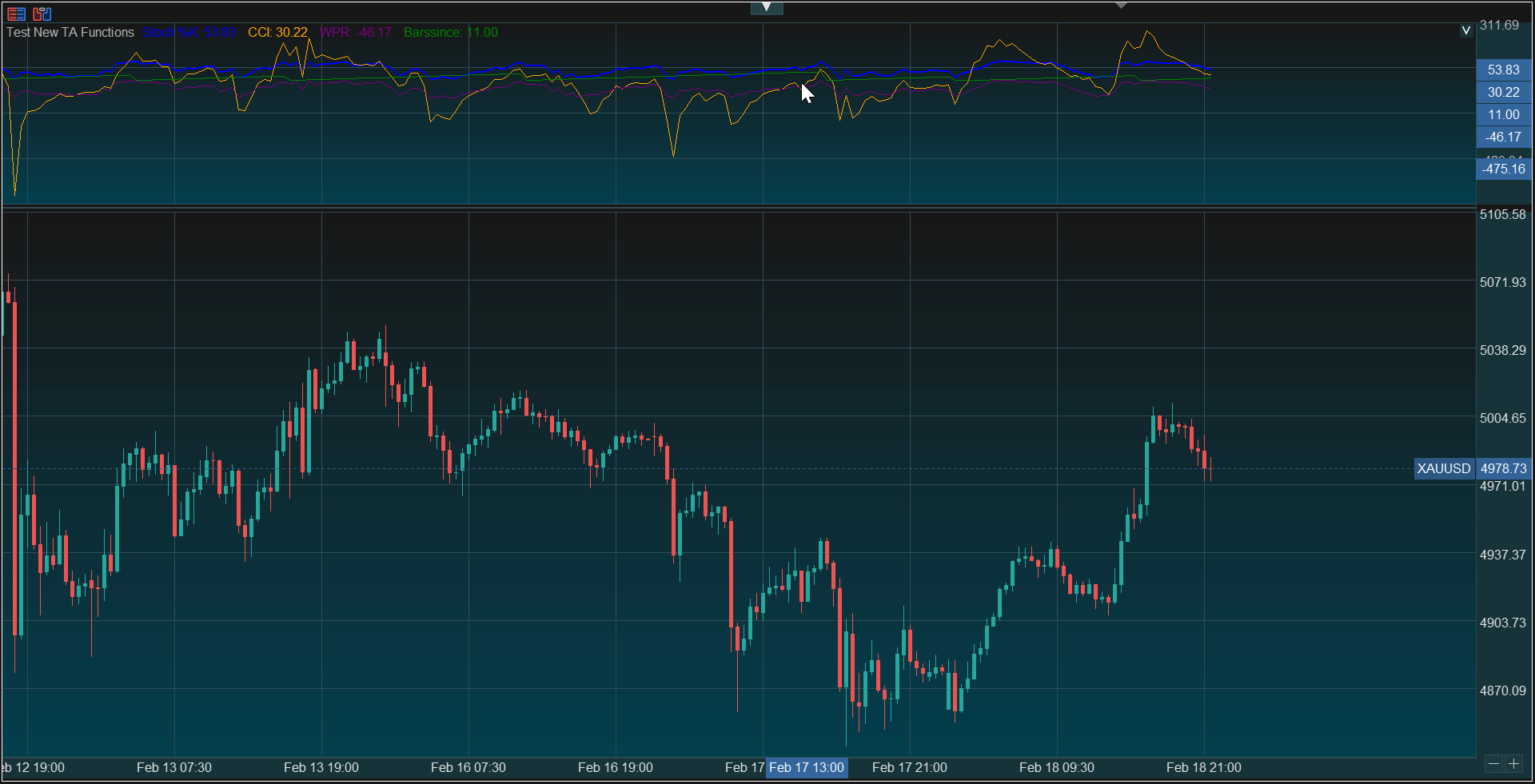
Task: Click the Feb 18 21:00 time axis label
Action: coord(1203,767)
